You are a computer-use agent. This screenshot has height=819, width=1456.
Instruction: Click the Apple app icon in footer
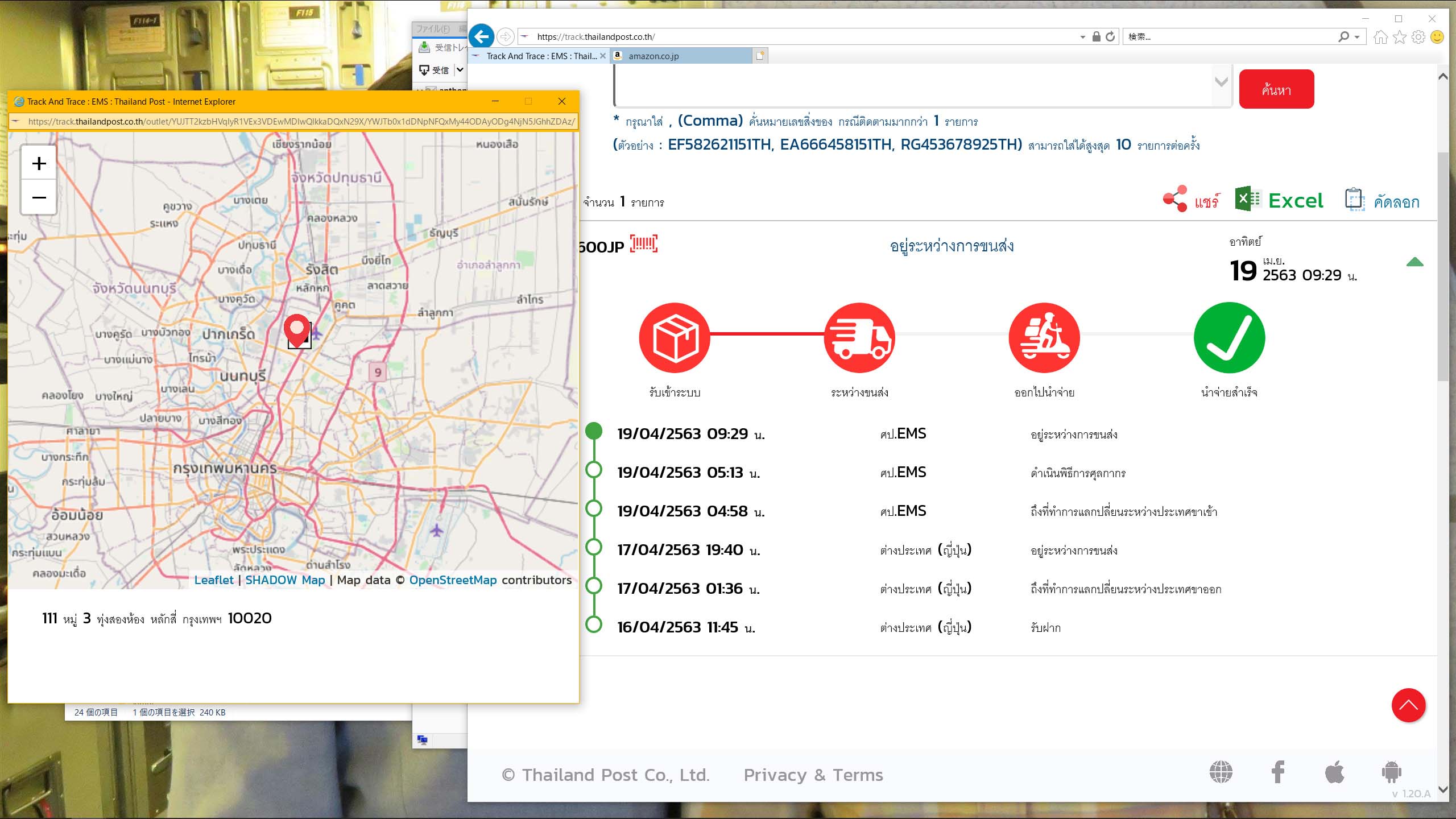point(1334,772)
